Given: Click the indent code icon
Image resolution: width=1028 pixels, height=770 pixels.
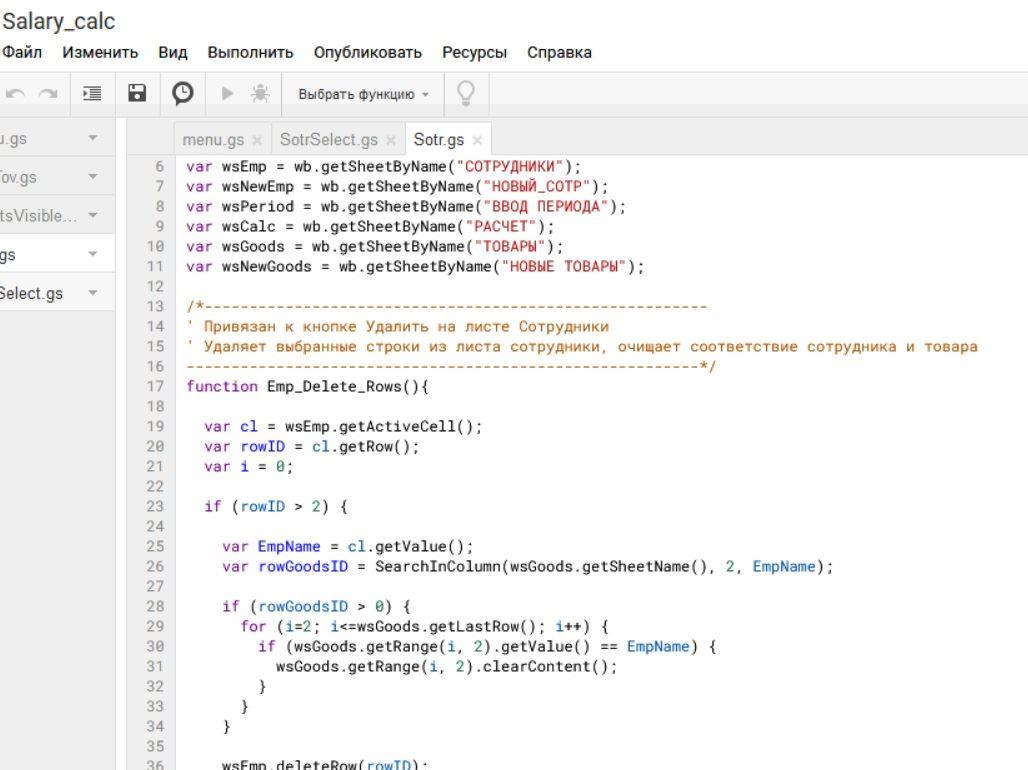Looking at the screenshot, I should point(92,94).
